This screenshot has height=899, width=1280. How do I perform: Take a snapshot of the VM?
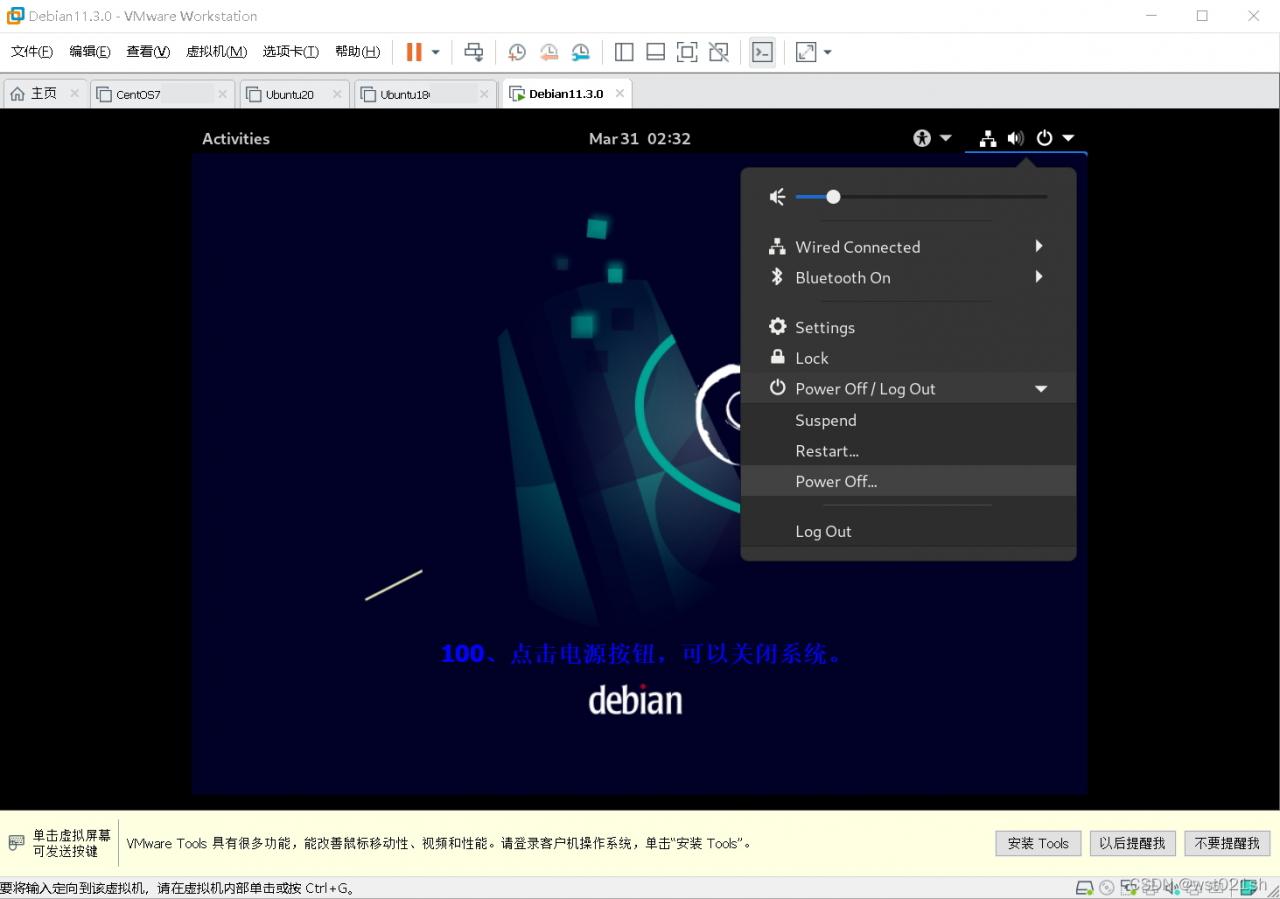(517, 52)
